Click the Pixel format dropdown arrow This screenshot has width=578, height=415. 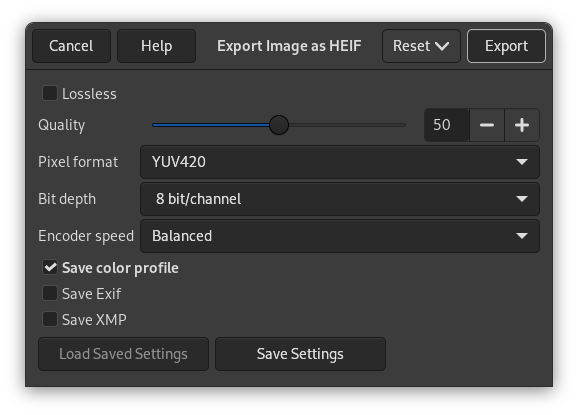click(x=522, y=162)
